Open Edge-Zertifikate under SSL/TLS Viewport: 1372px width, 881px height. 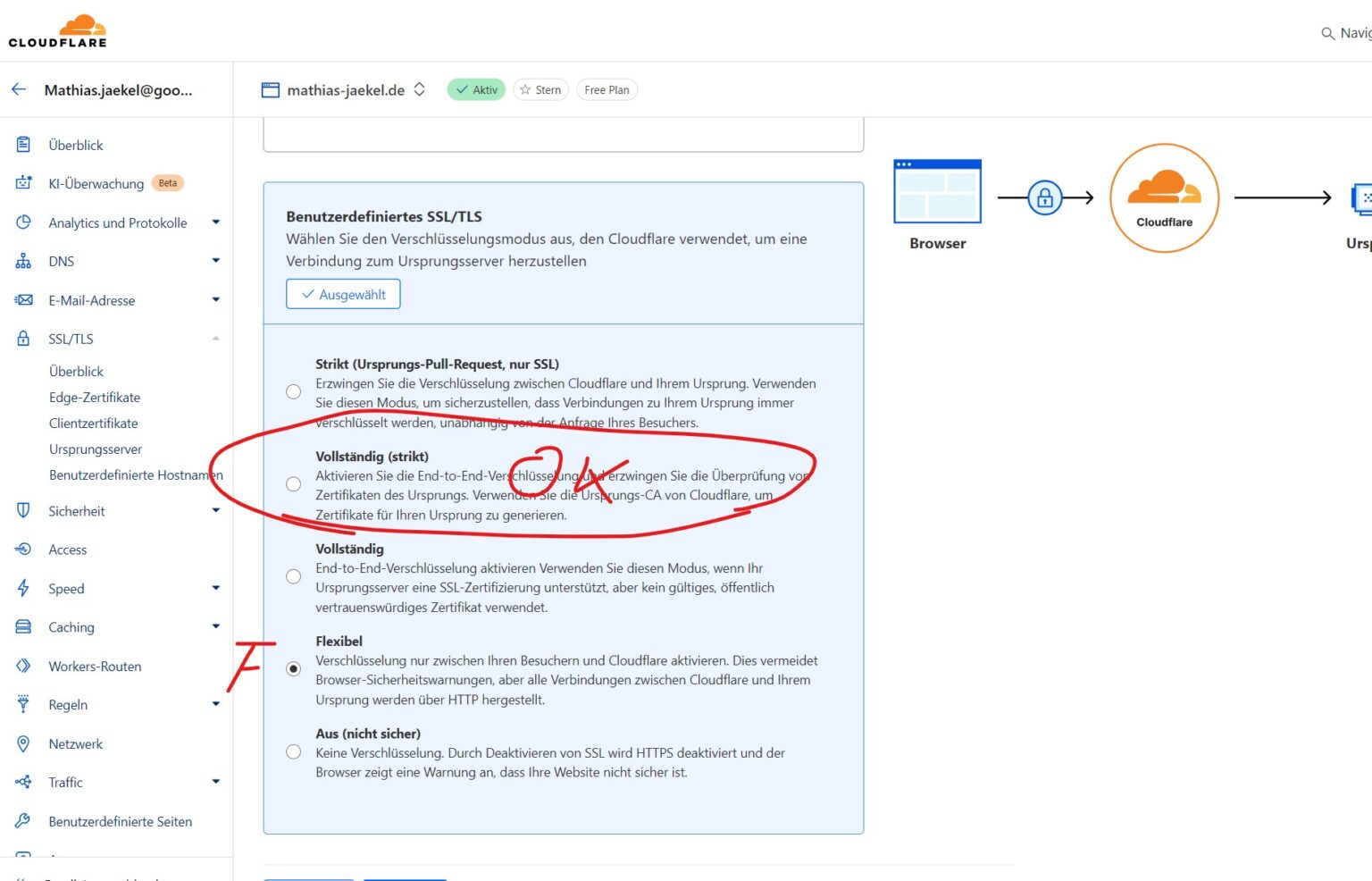tap(95, 397)
